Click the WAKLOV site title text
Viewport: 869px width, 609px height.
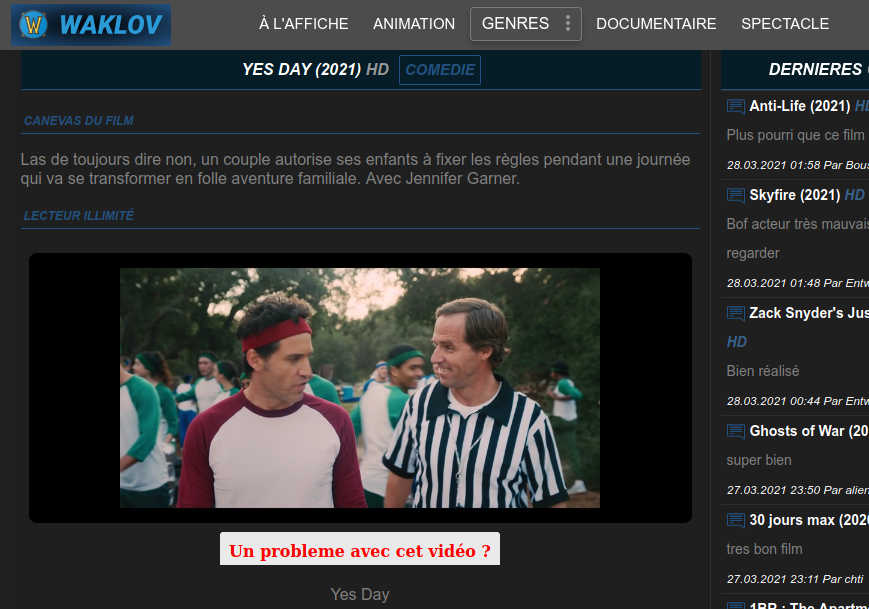point(110,25)
